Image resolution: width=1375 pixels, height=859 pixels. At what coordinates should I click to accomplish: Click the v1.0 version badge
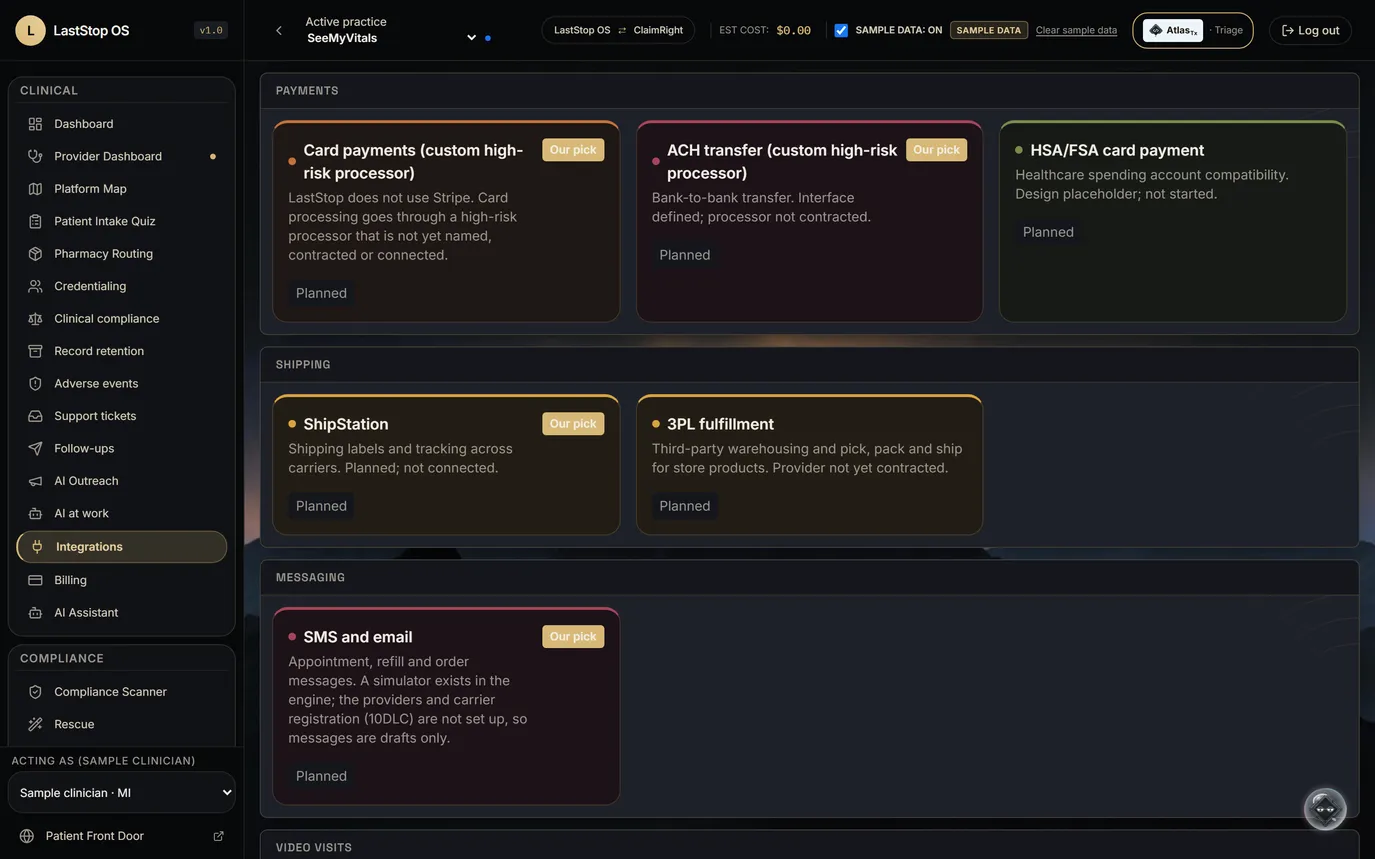(x=211, y=30)
